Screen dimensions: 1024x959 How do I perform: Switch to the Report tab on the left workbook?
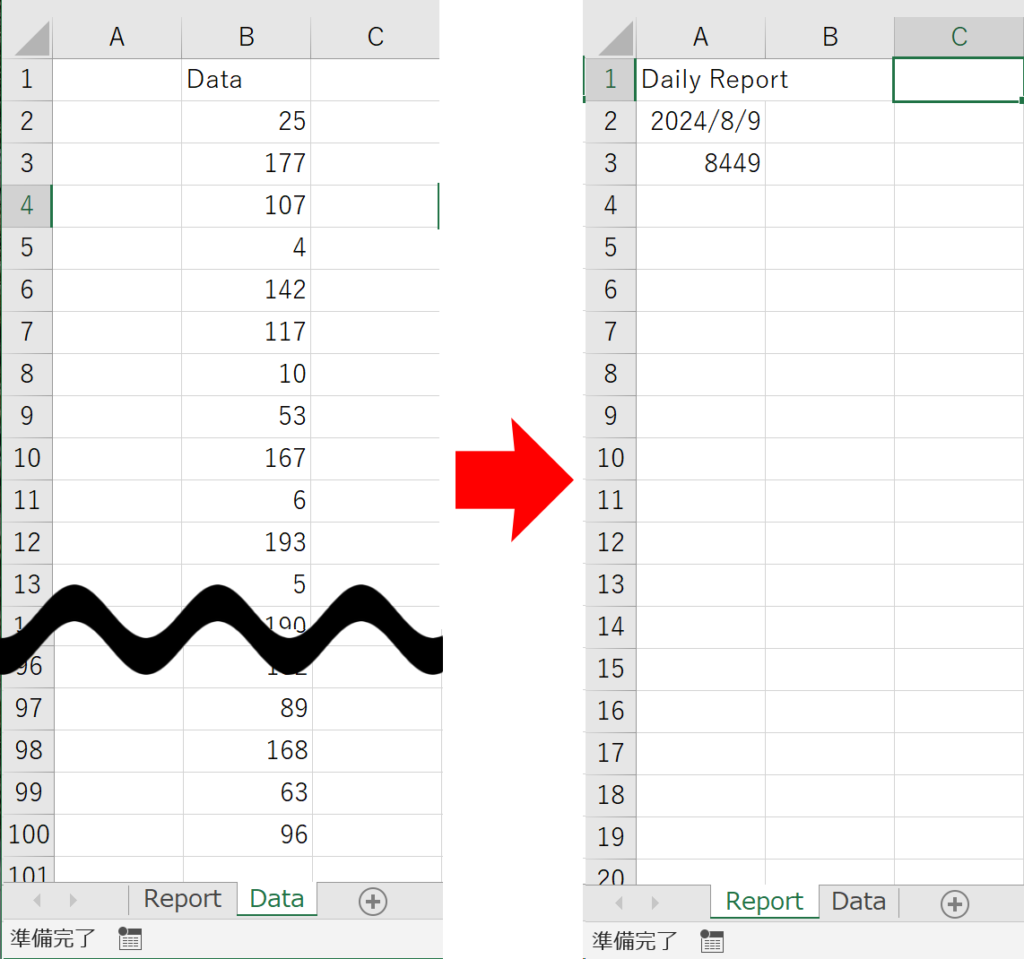[182, 899]
